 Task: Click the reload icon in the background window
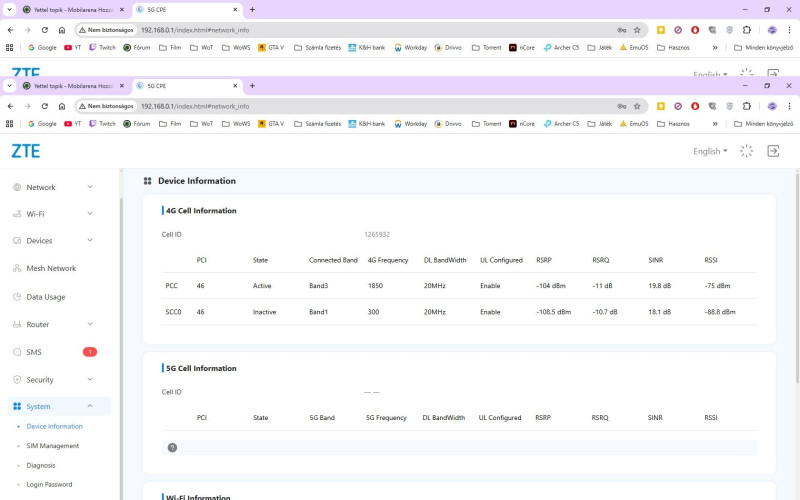tap(44, 30)
